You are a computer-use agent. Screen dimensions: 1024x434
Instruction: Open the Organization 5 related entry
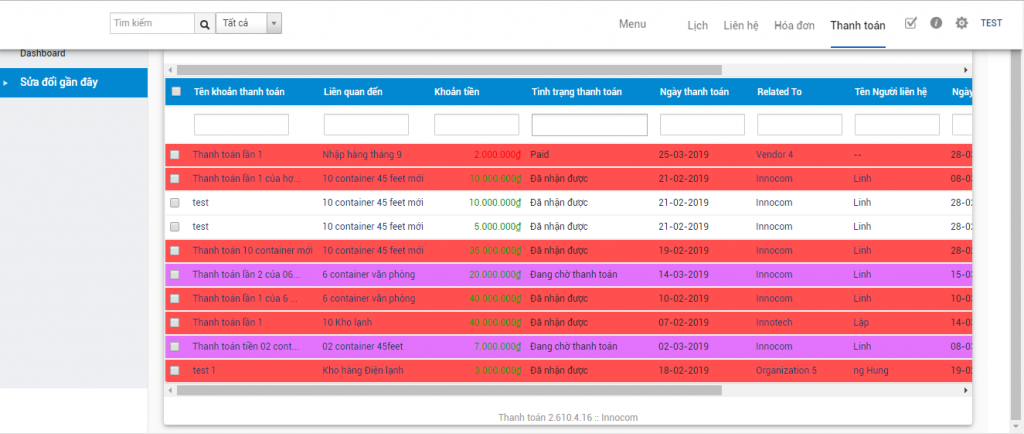point(786,371)
